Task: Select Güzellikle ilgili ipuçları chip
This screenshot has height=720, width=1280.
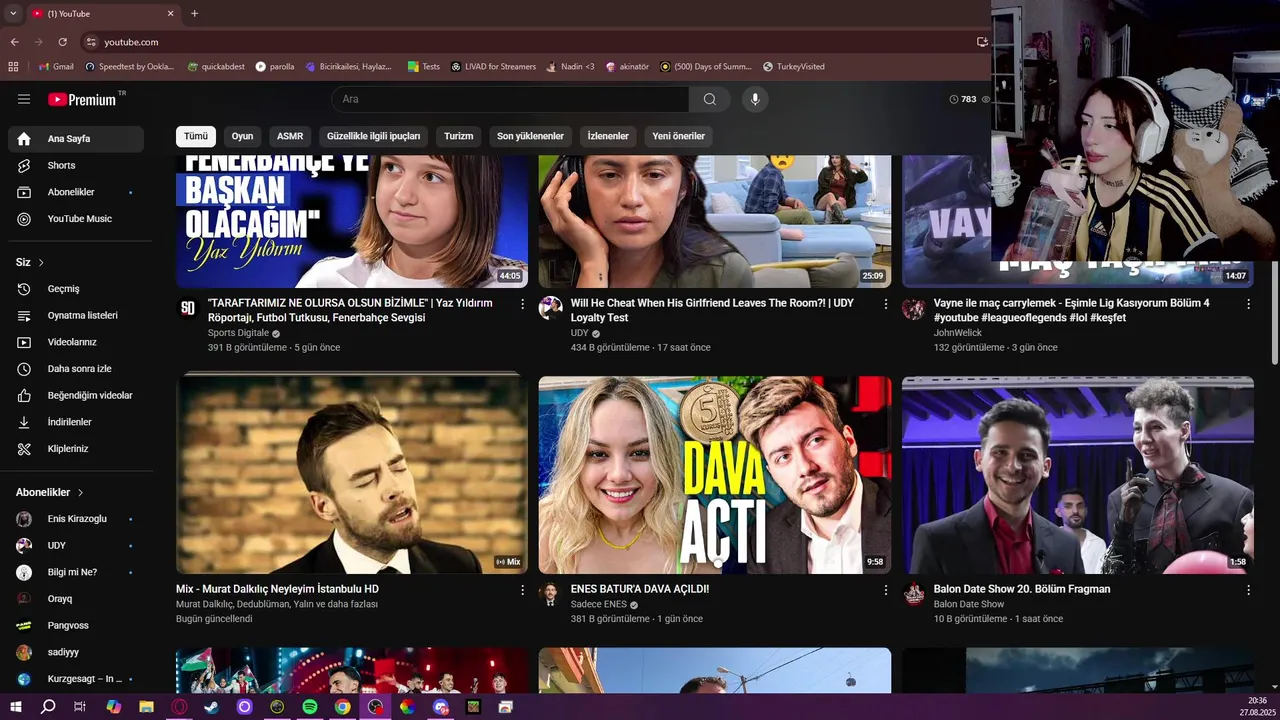Action: coord(374,136)
